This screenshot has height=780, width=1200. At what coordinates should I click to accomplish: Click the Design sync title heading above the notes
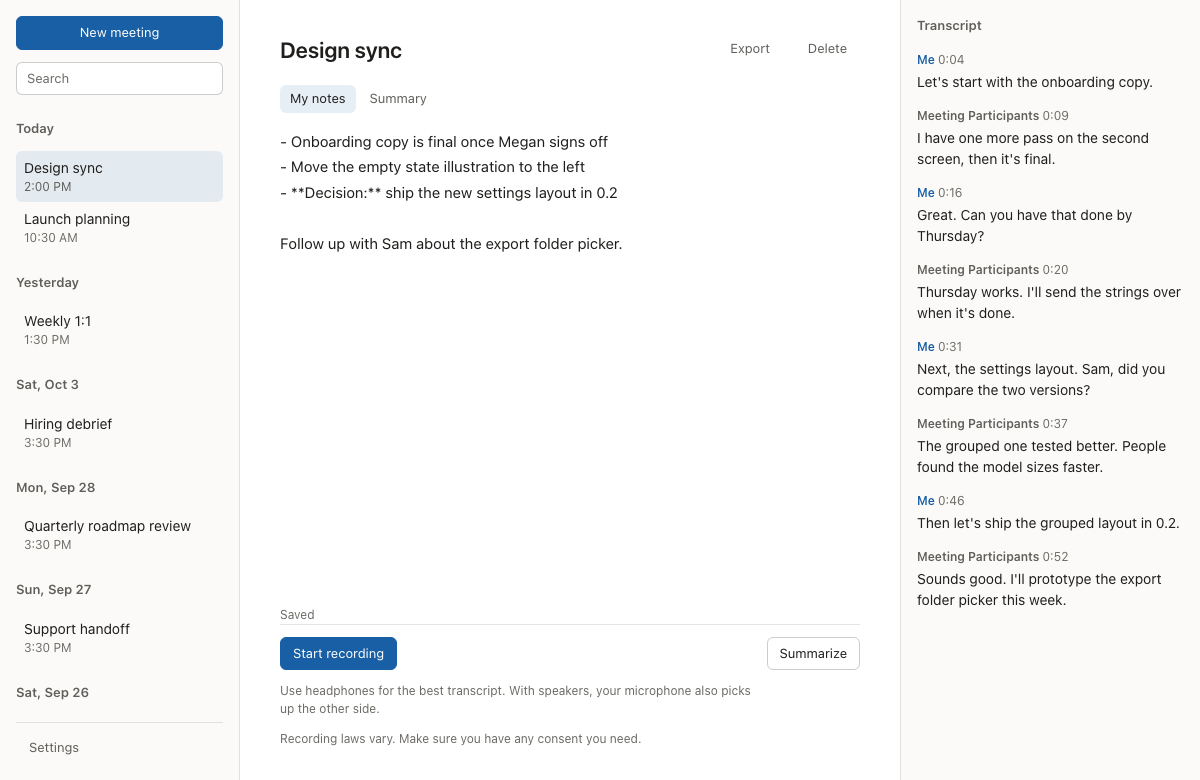point(341,51)
